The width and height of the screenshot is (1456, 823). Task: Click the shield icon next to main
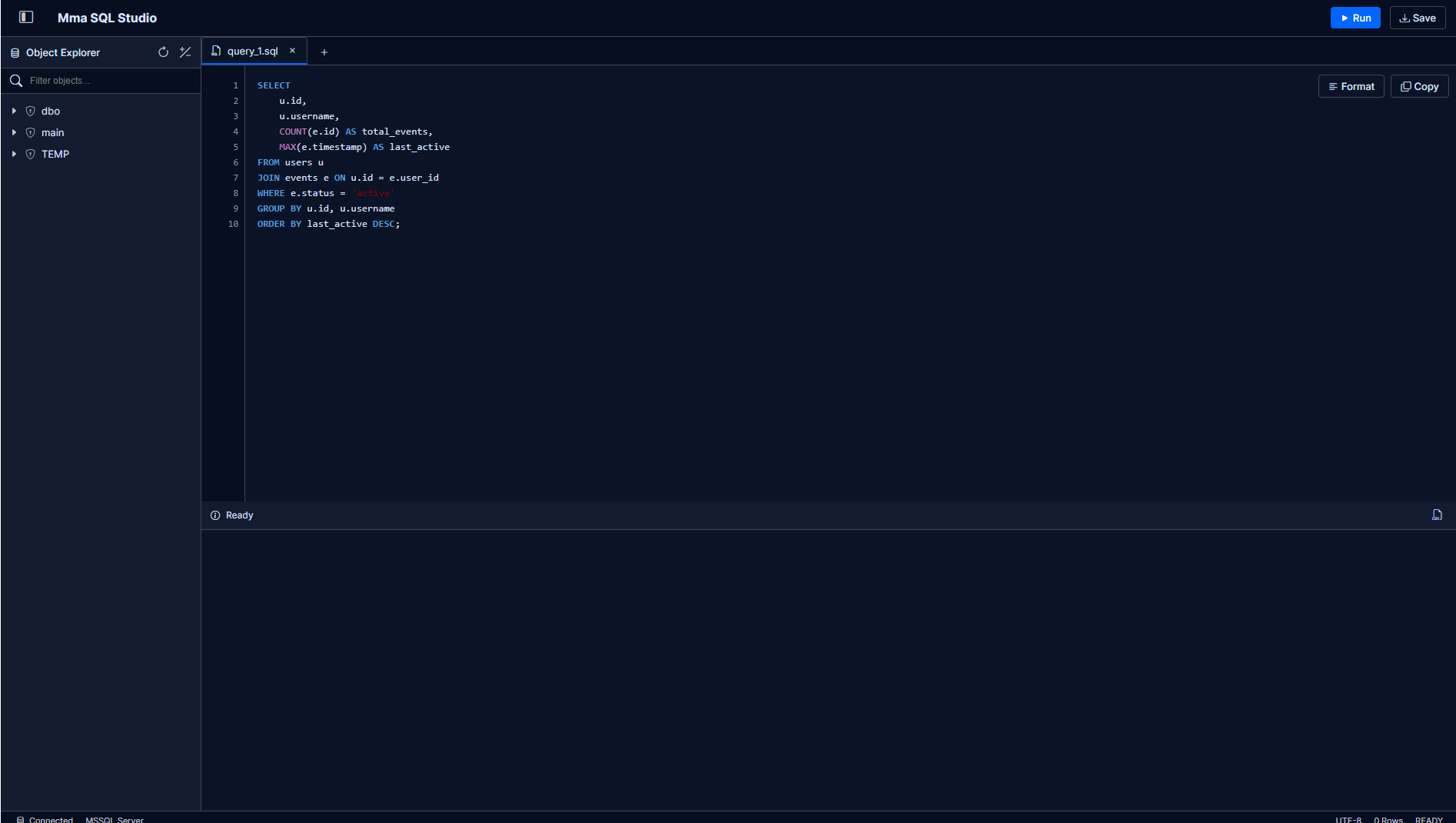click(x=31, y=132)
